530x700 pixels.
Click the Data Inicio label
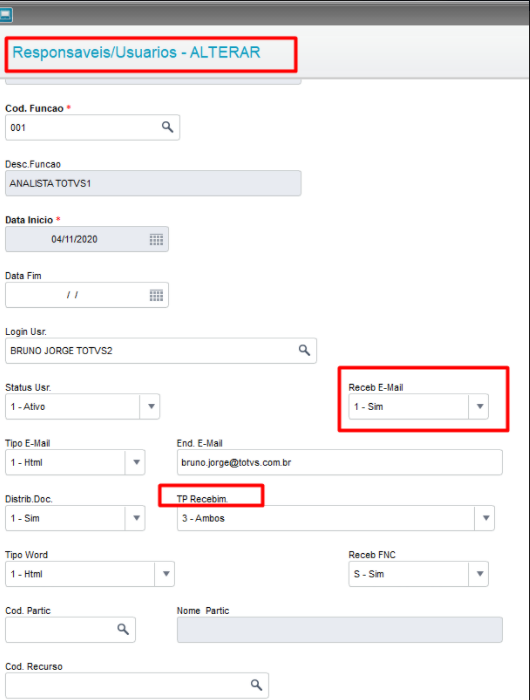pos(29,220)
